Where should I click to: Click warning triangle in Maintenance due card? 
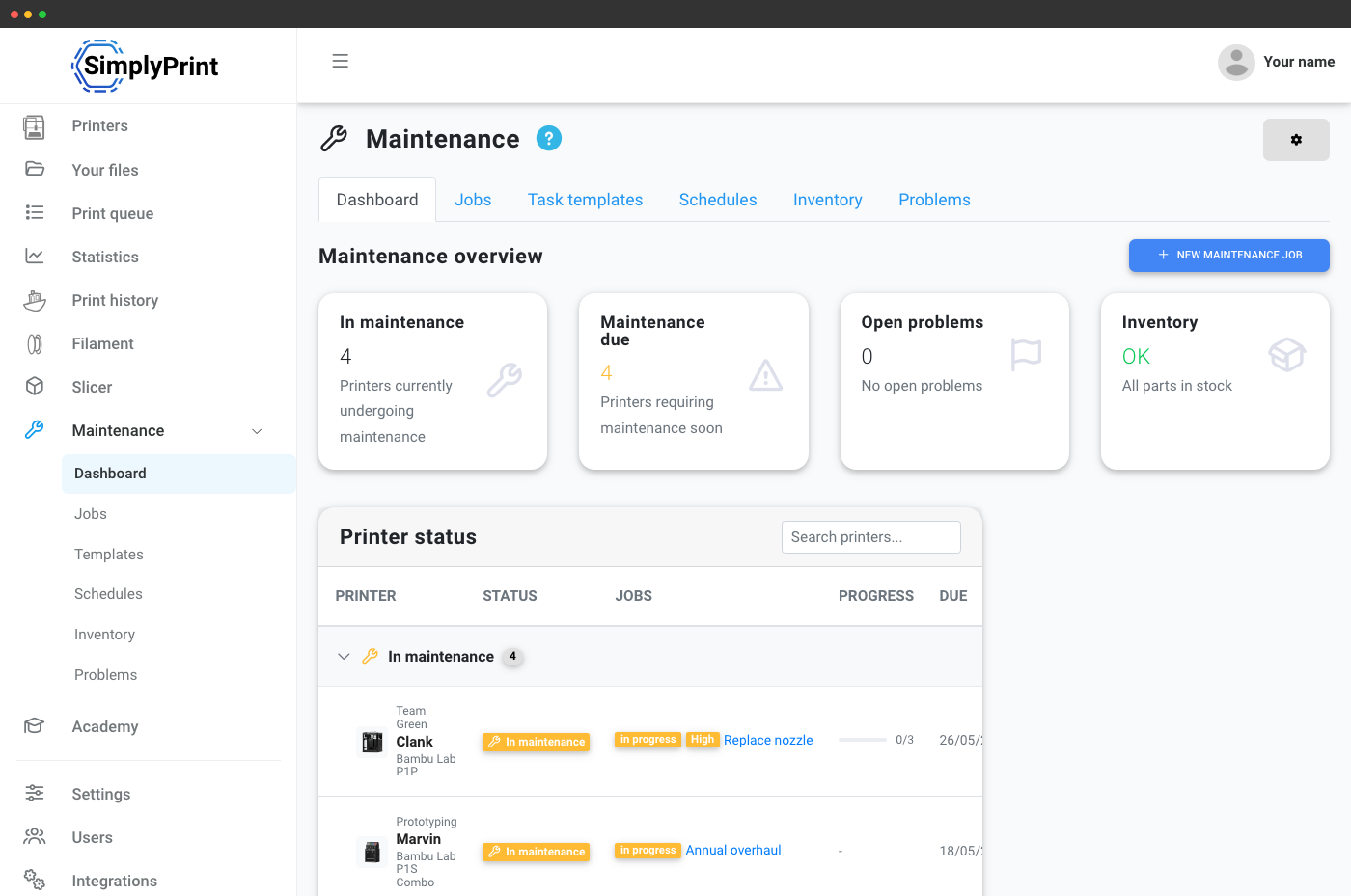click(x=765, y=375)
